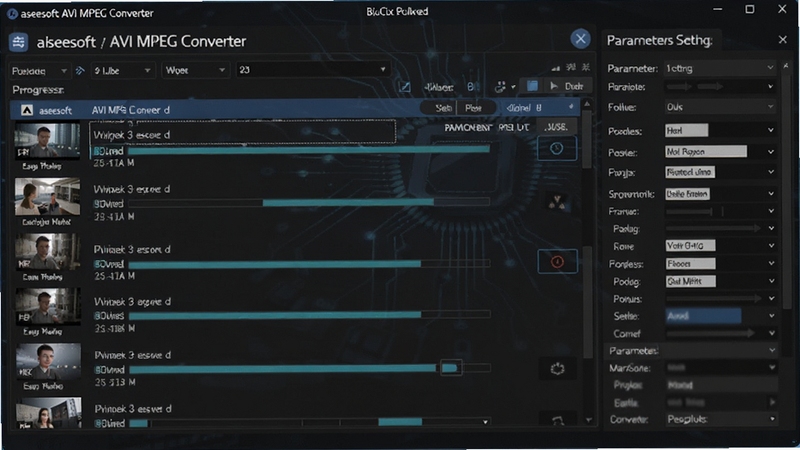The height and width of the screenshot is (450, 800).
Task: Adjust the Framac slider
Action: click(695, 211)
